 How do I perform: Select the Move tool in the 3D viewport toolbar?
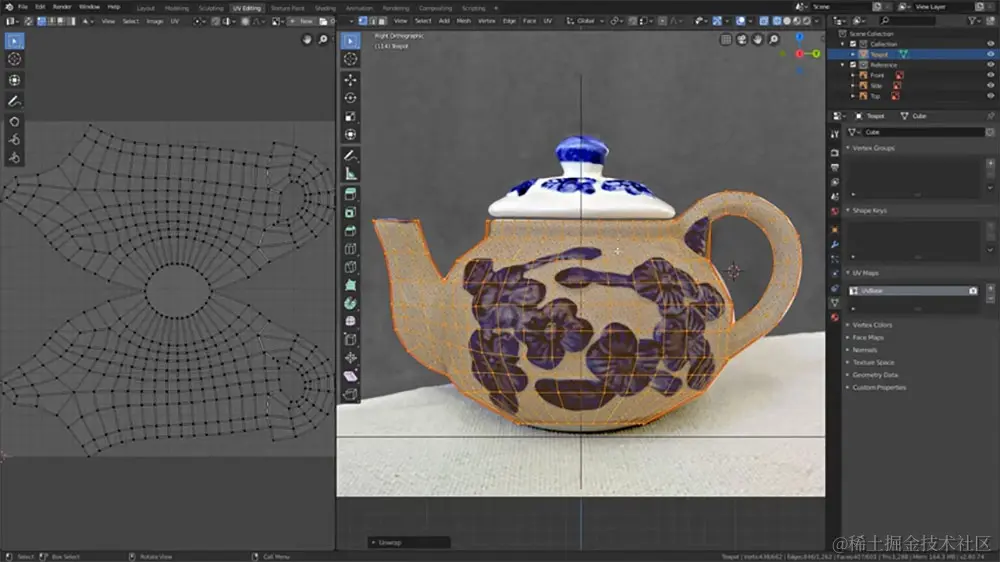click(351, 80)
